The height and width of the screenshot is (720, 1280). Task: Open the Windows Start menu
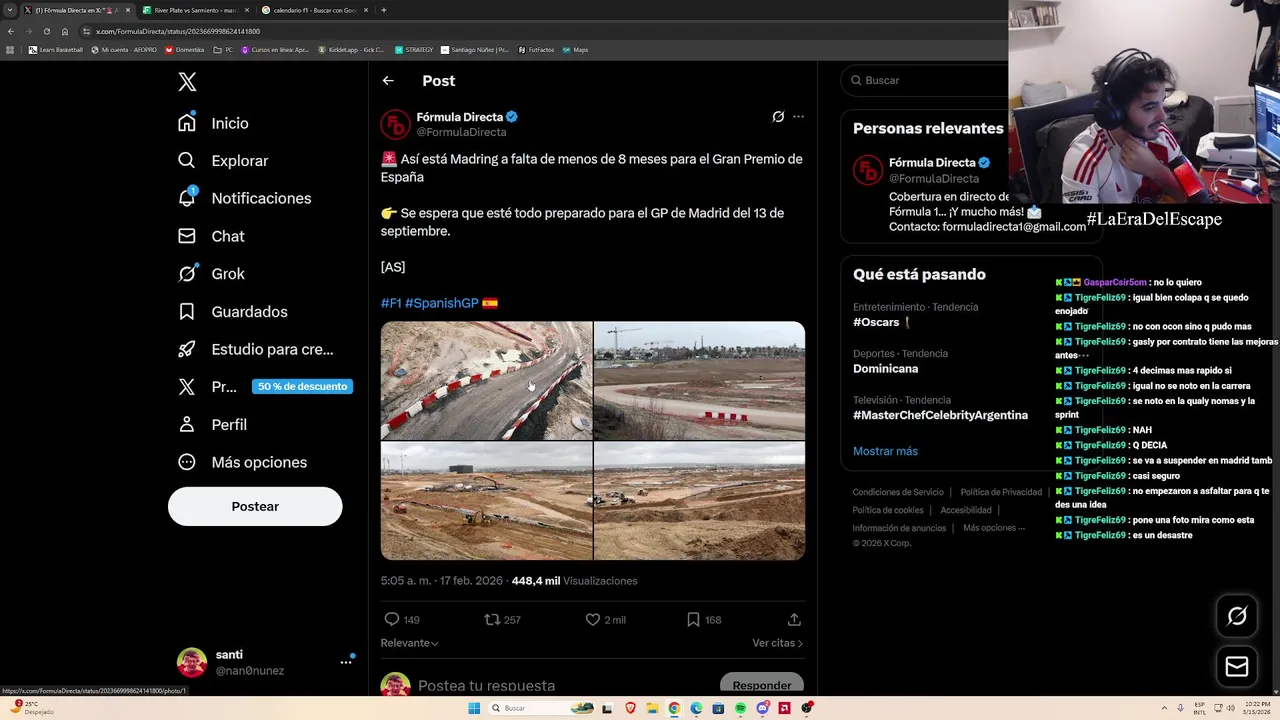tap(474, 708)
